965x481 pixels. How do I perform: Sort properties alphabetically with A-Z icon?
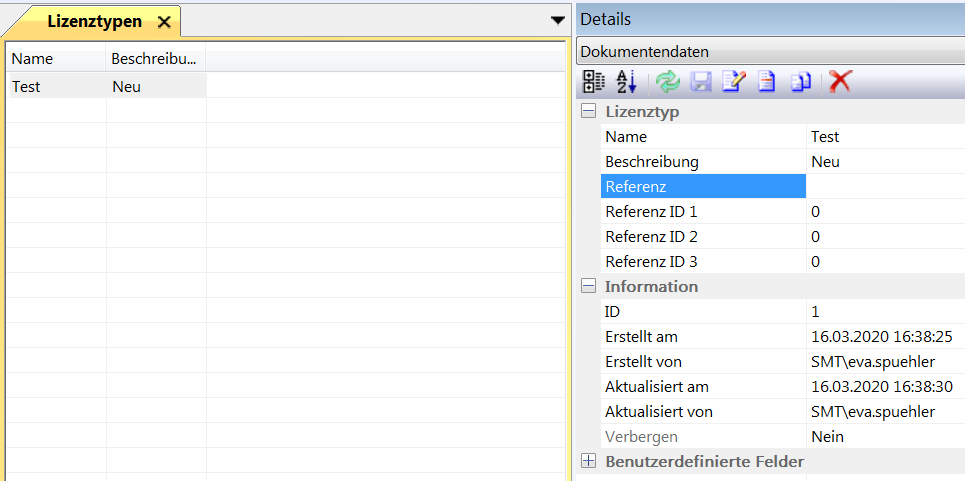[x=626, y=83]
